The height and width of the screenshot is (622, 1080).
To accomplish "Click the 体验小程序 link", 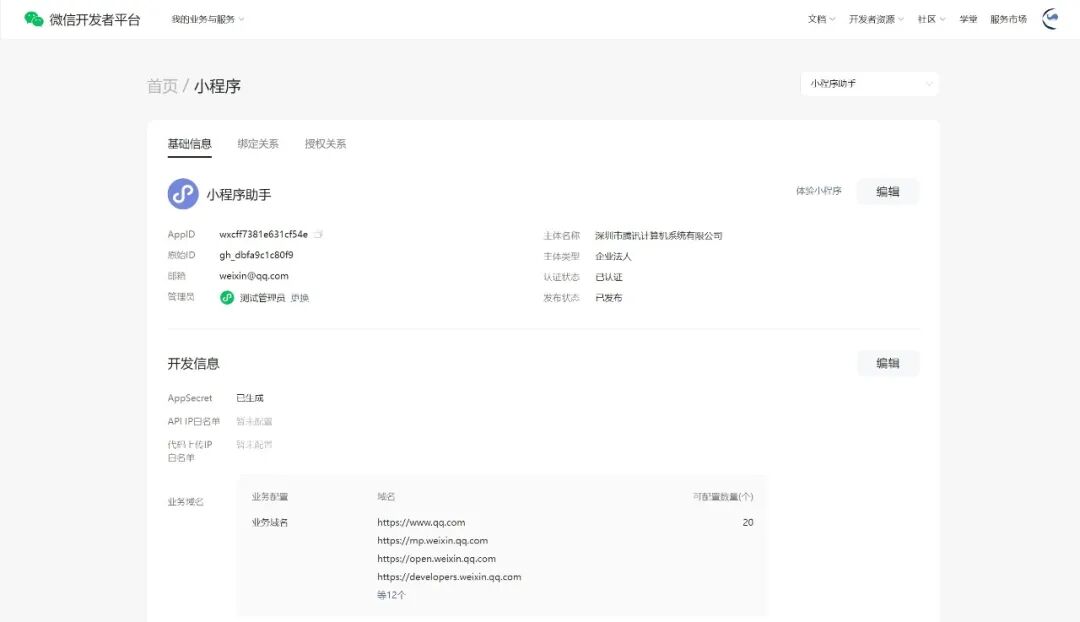I will (x=818, y=191).
